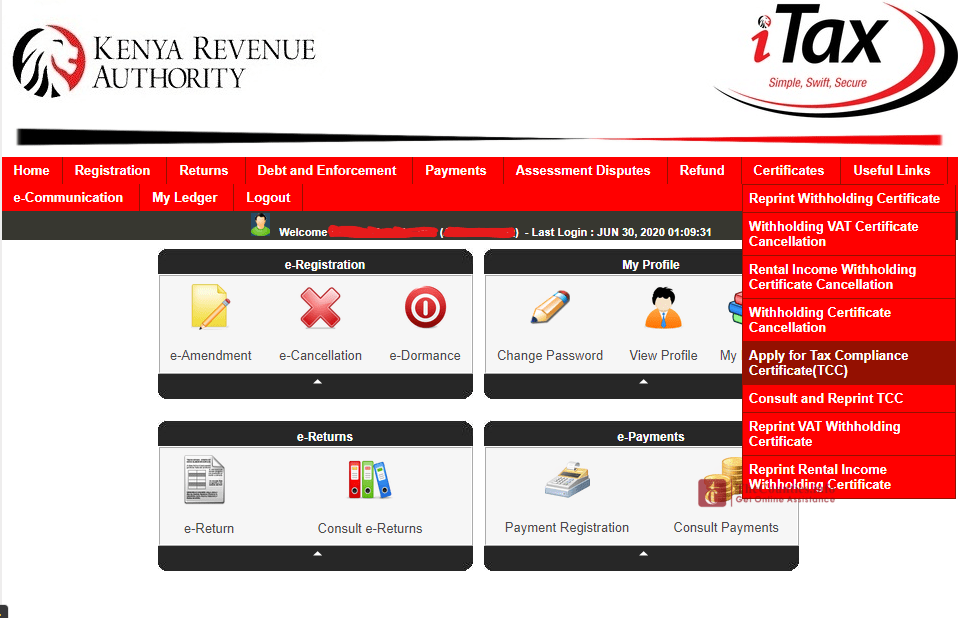958x618 pixels.
Task: Choose Consult and Reprint TCC
Action: click(826, 398)
